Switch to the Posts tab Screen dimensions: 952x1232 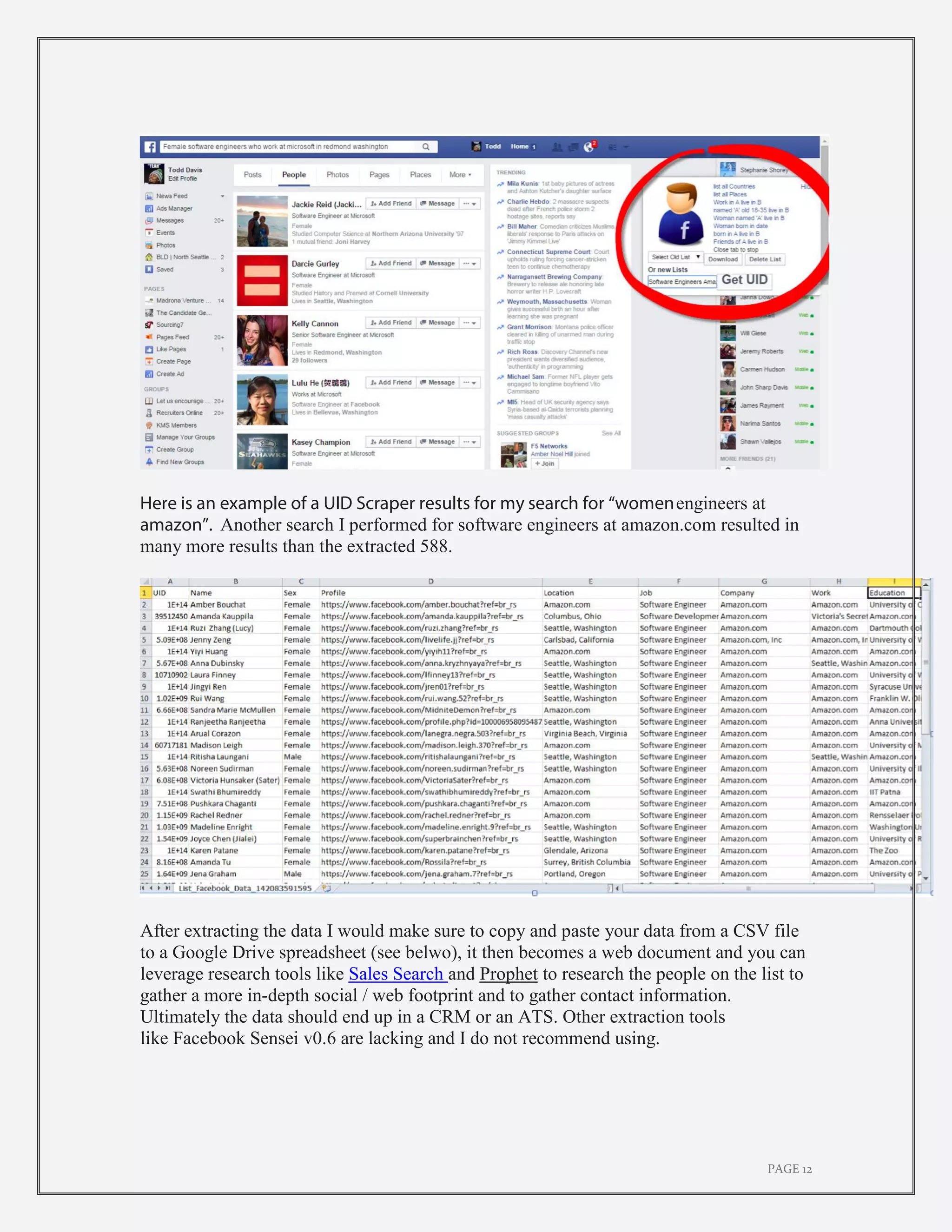coord(253,175)
